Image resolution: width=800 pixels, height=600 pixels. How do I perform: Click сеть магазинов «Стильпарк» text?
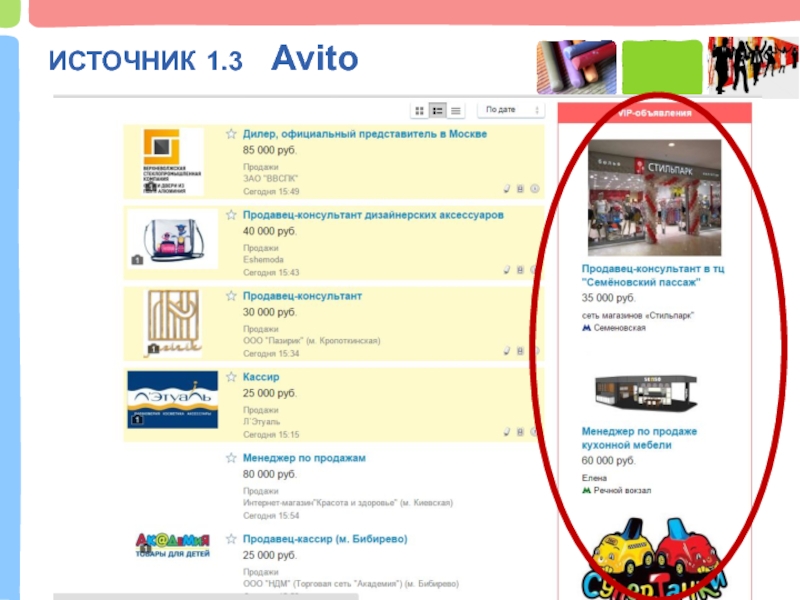click(x=638, y=316)
